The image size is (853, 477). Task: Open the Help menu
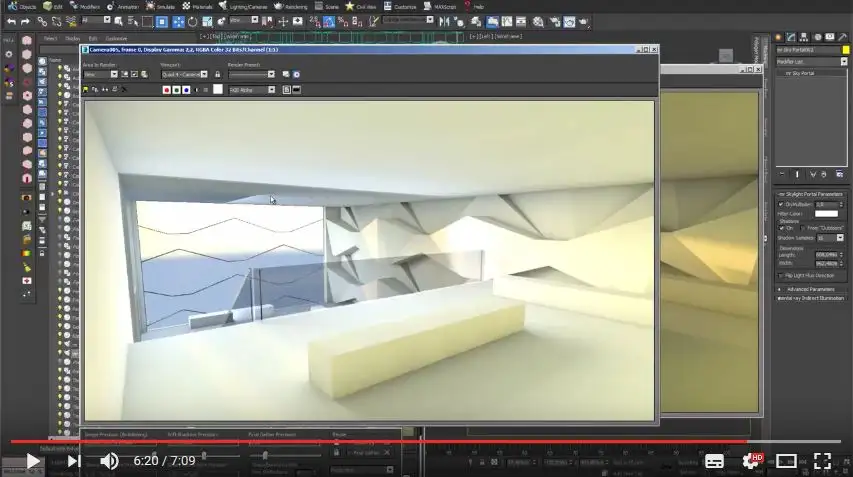tap(473, 7)
